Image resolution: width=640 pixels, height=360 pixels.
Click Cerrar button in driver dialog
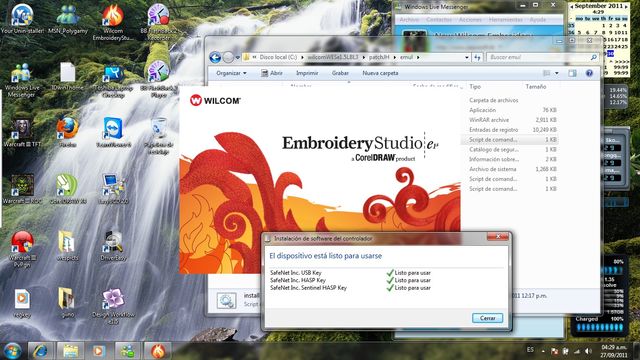pyautogui.click(x=487, y=318)
